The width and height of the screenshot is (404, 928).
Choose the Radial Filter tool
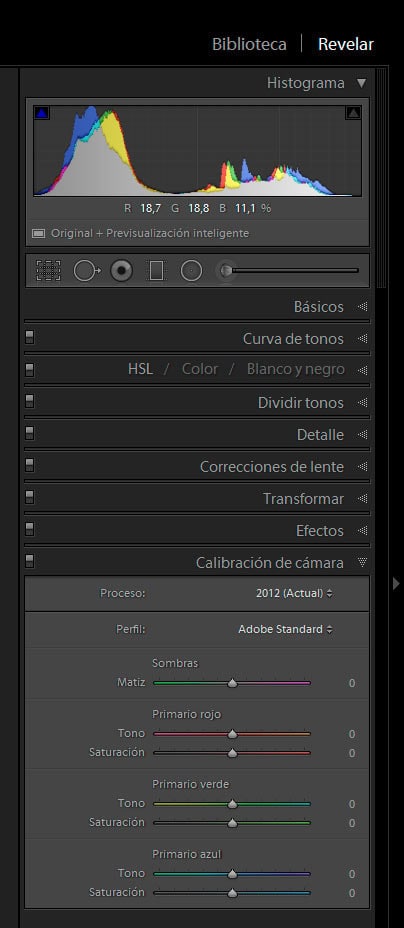191,271
